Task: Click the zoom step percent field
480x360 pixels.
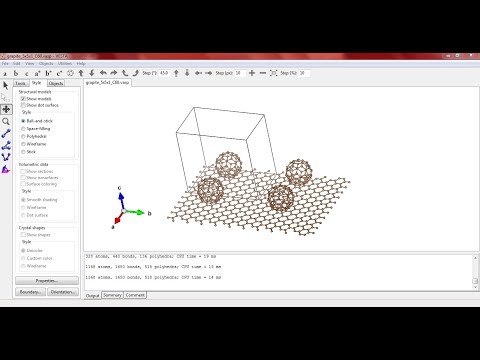Action: [x=304, y=73]
